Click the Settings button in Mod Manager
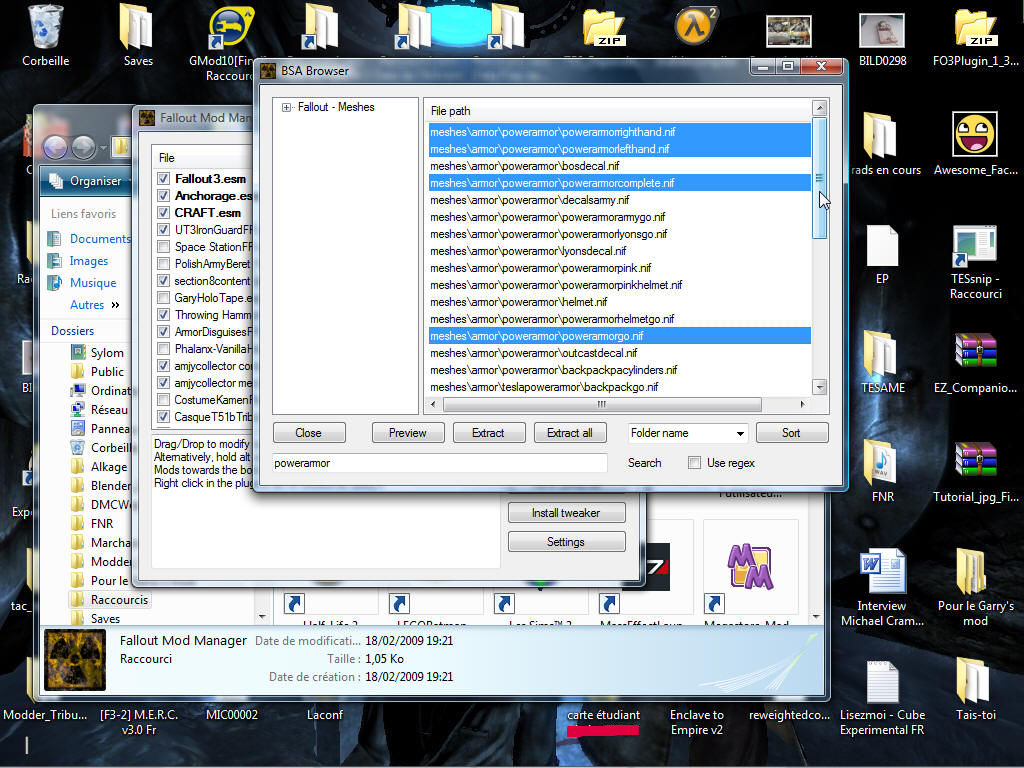The width and height of the screenshot is (1024, 768). (x=566, y=542)
